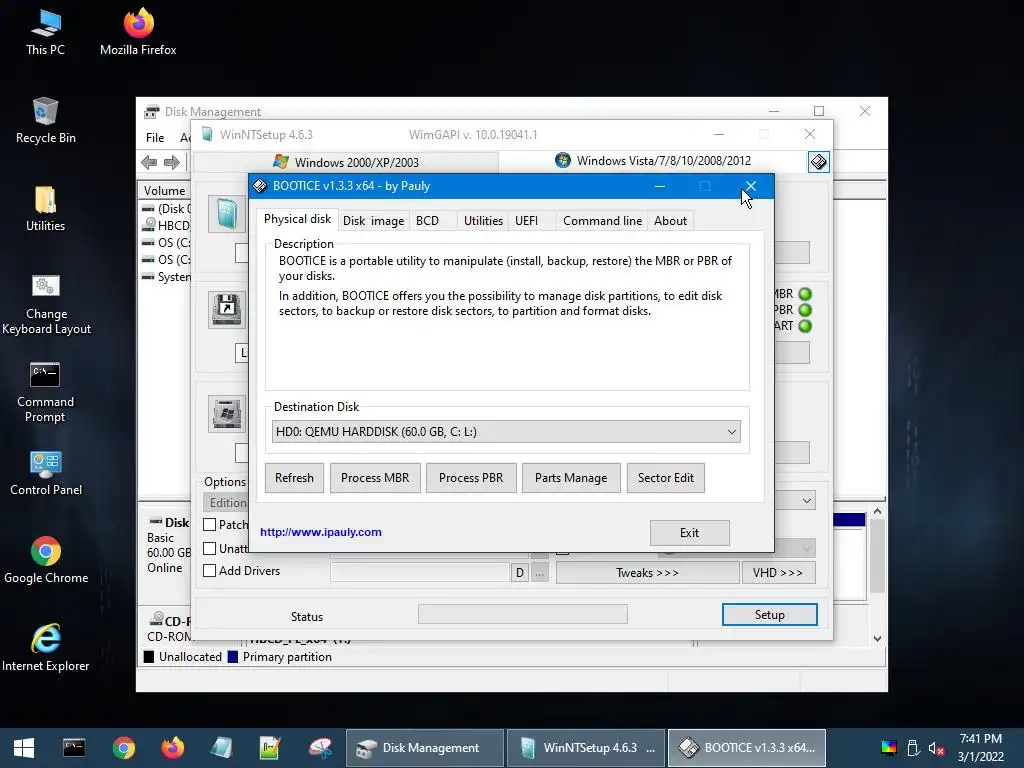Click the USB device tray icon
Viewport: 1024px width, 768px height.
913,748
